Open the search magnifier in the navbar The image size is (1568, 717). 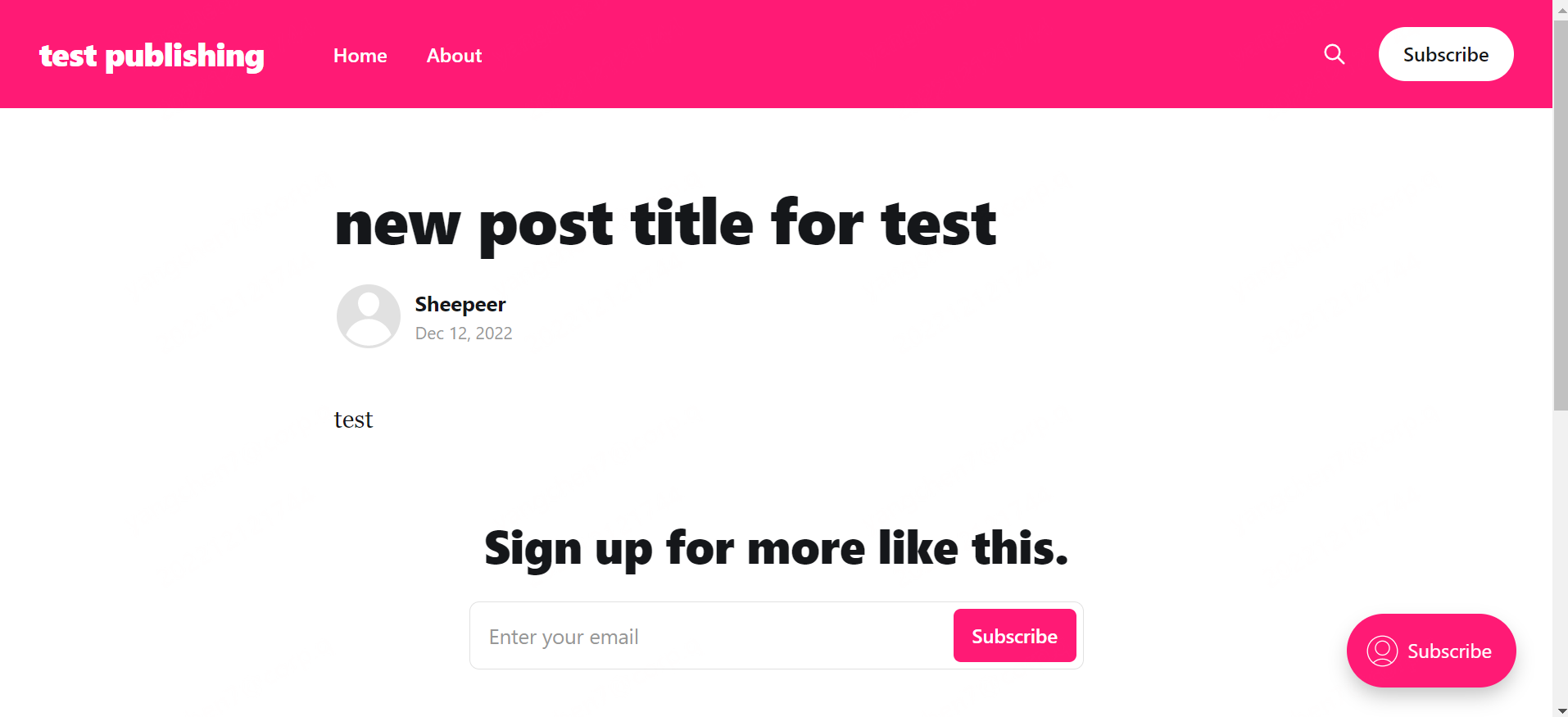point(1334,54)
